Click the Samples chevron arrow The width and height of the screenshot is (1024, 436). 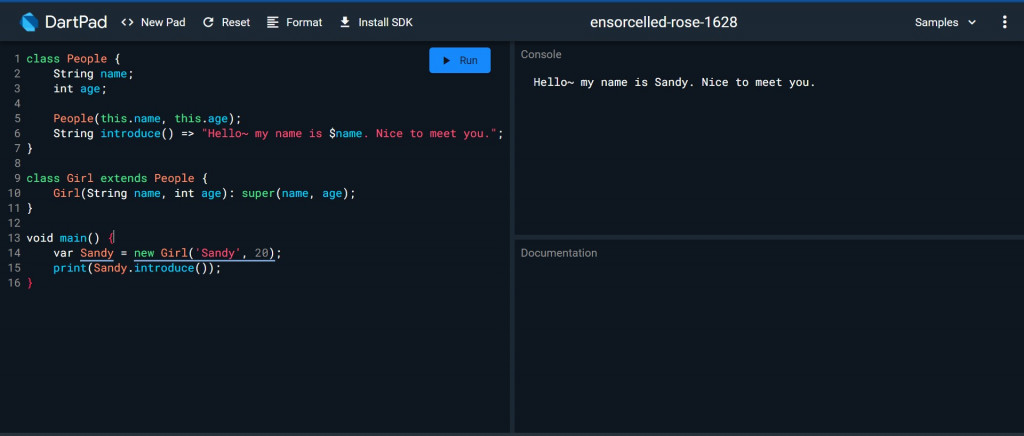click(972, 22)
